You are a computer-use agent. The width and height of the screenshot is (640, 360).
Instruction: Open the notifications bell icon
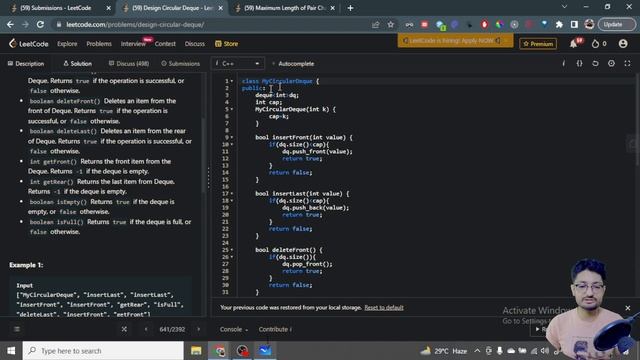coord(574,44)
